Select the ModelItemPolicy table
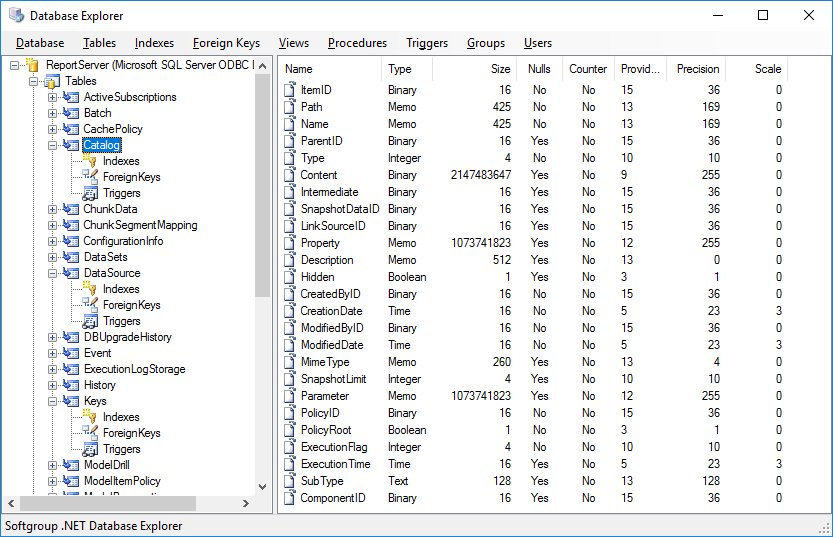The width and height of the screenshot is (833, 537). (x=122, y=481)
